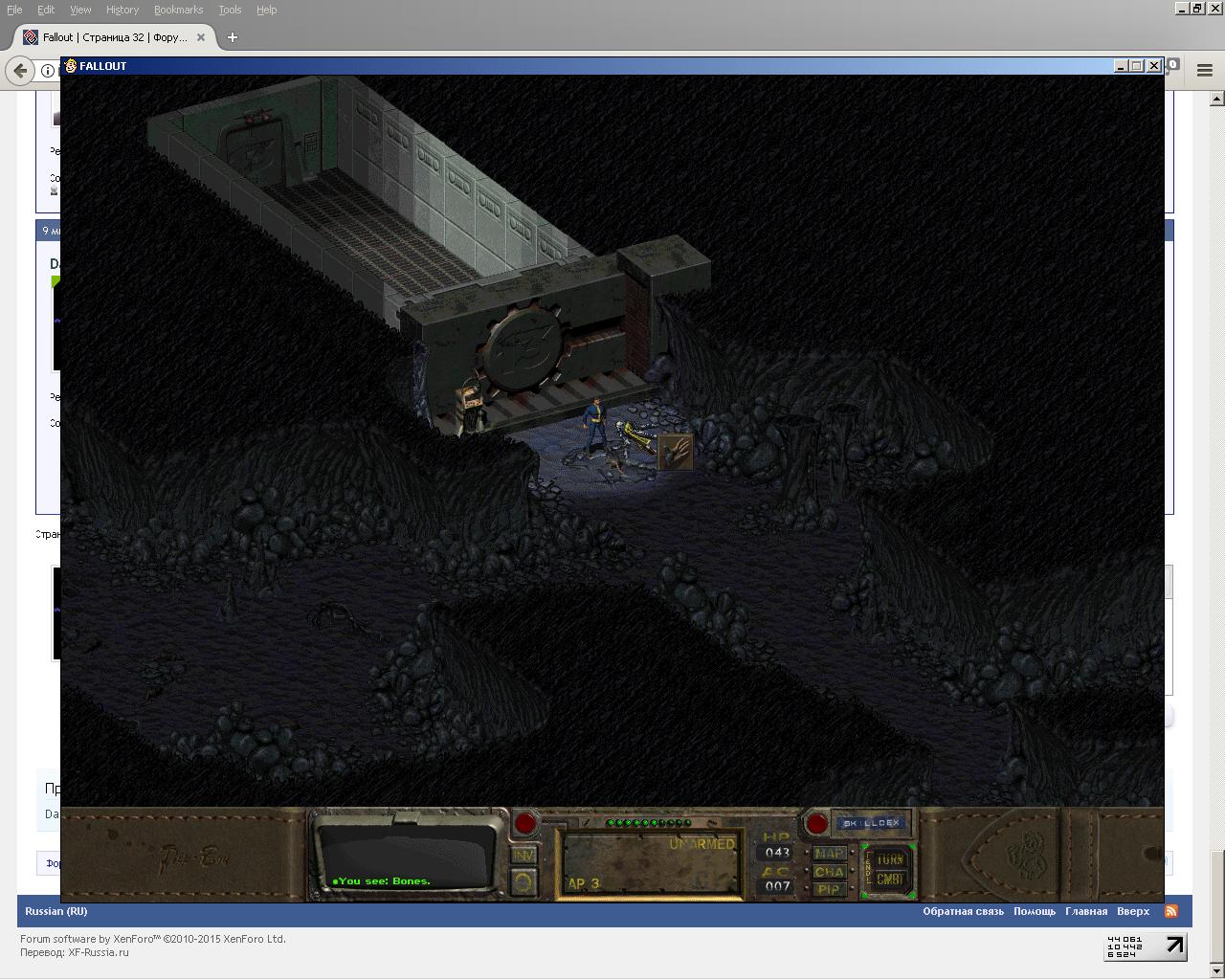Click the visitor counter badge with arrow
The height and width of the screenshot is (980, 1225).
(1146, 947)
